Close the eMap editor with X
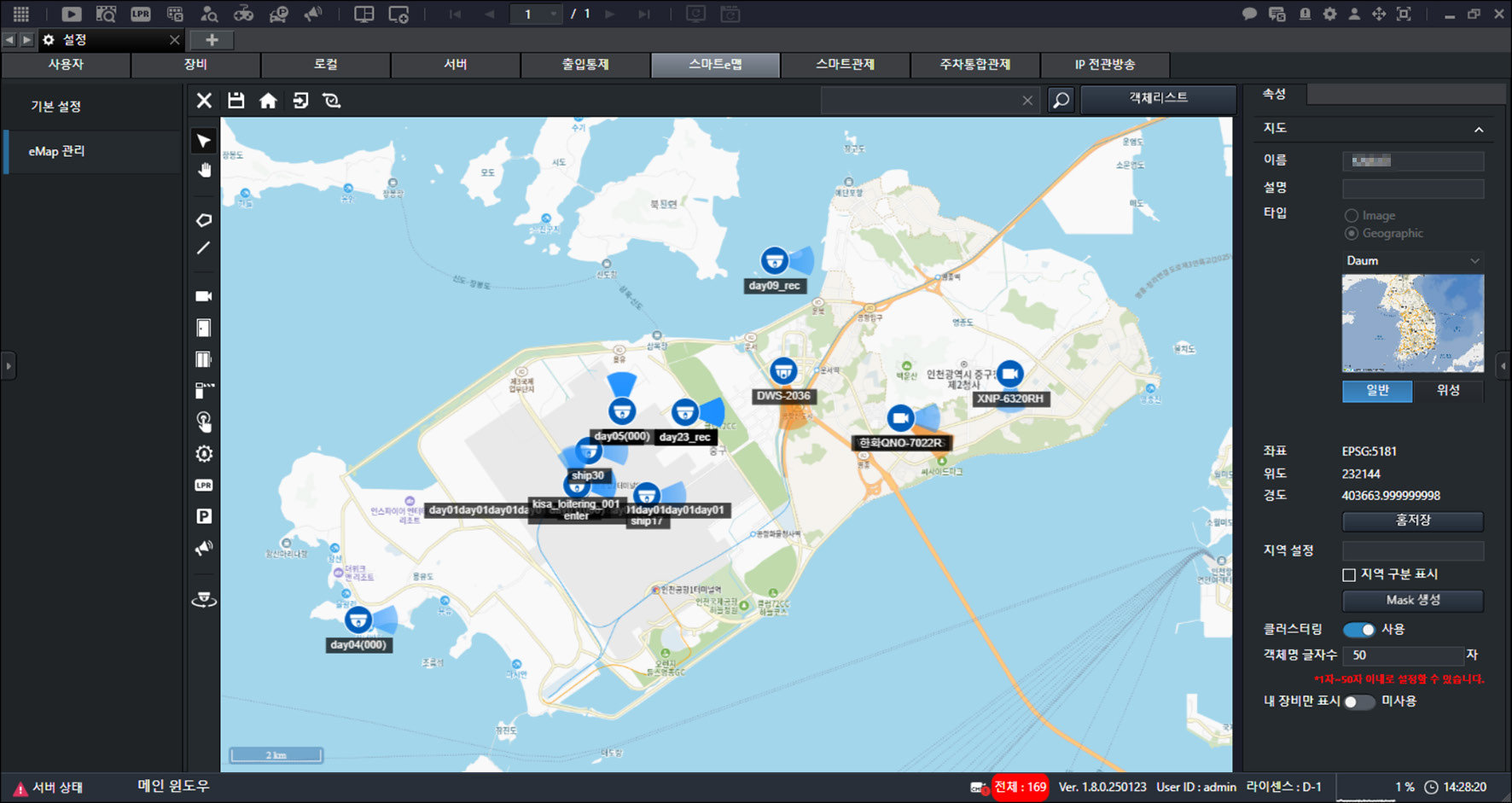This screenshot has height=803, width=1512. tap(204, 101)
